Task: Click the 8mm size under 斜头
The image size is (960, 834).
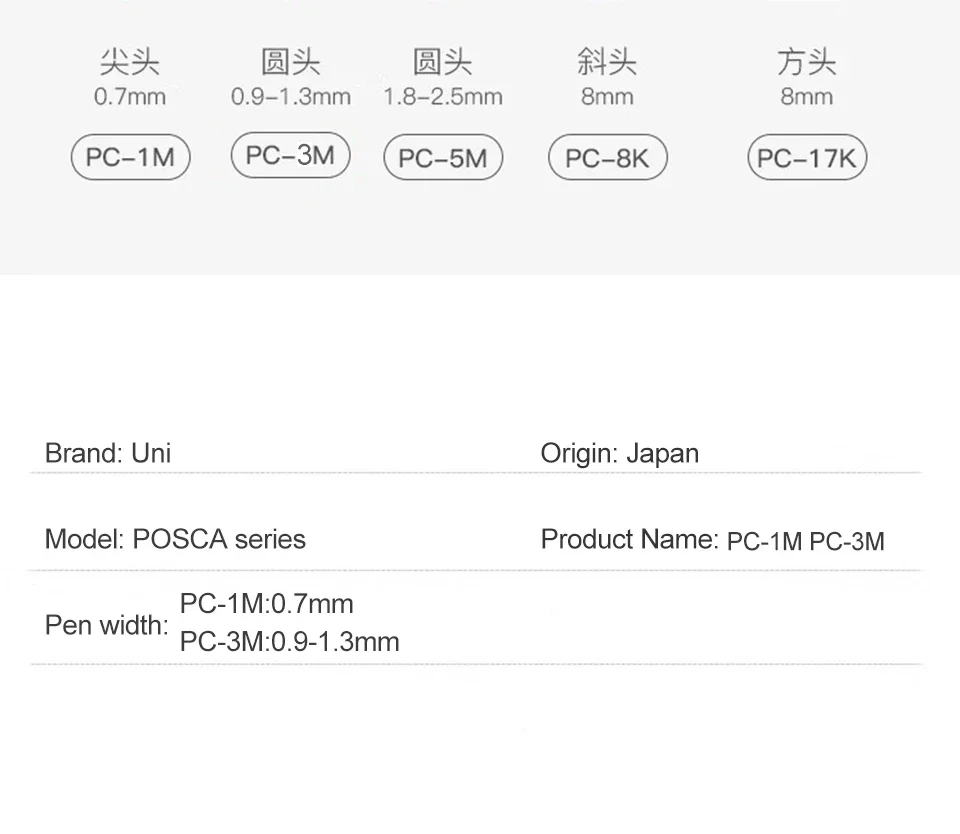Action: coord(607,97)
